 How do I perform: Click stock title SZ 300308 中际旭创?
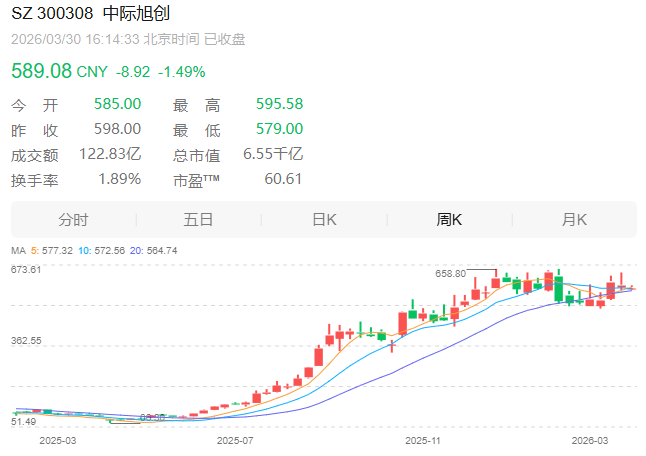[91, 13]
